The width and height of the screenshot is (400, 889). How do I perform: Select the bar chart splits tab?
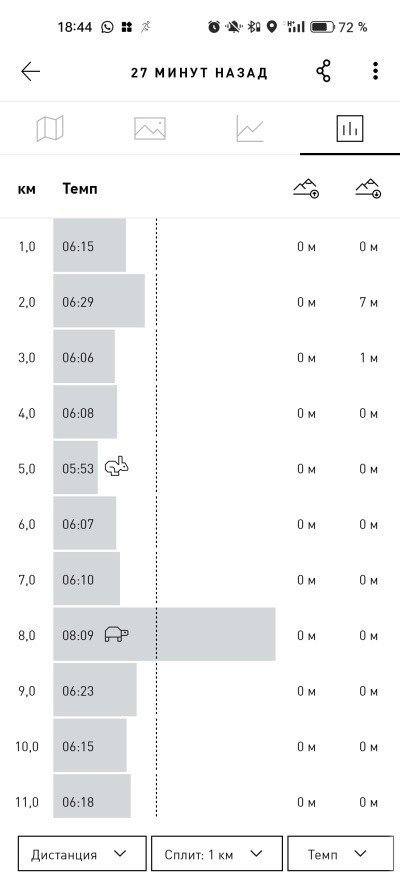tap(350, 128)
